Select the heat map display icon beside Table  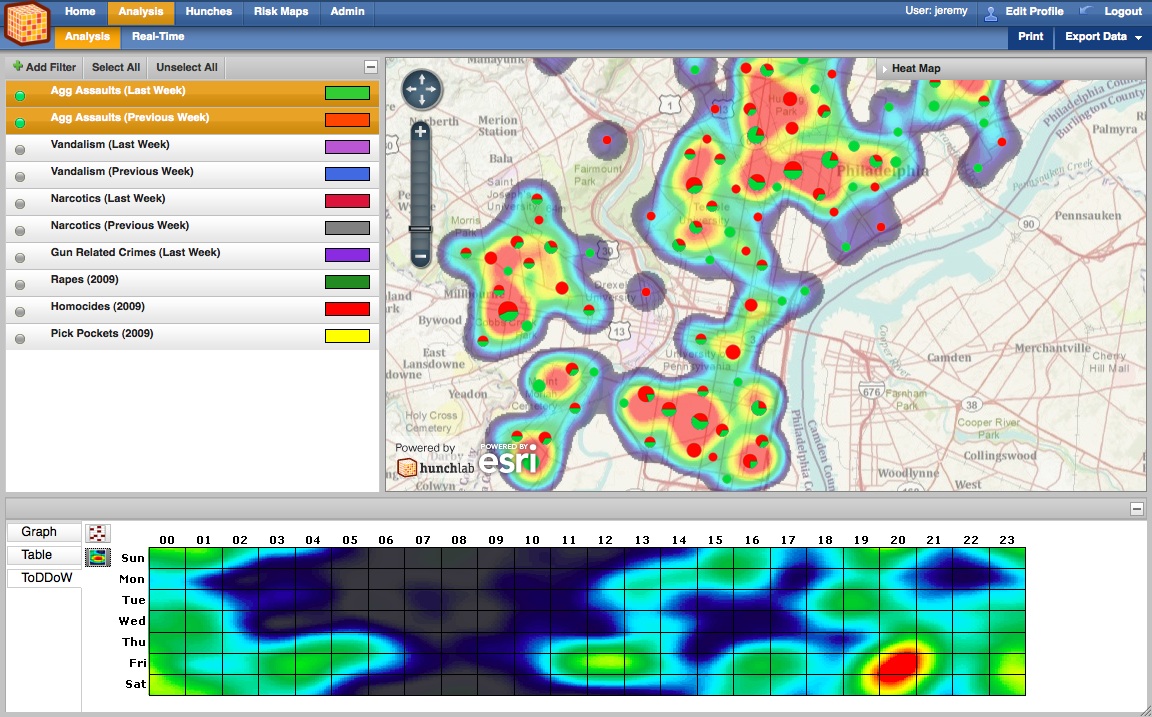point(97,556)
